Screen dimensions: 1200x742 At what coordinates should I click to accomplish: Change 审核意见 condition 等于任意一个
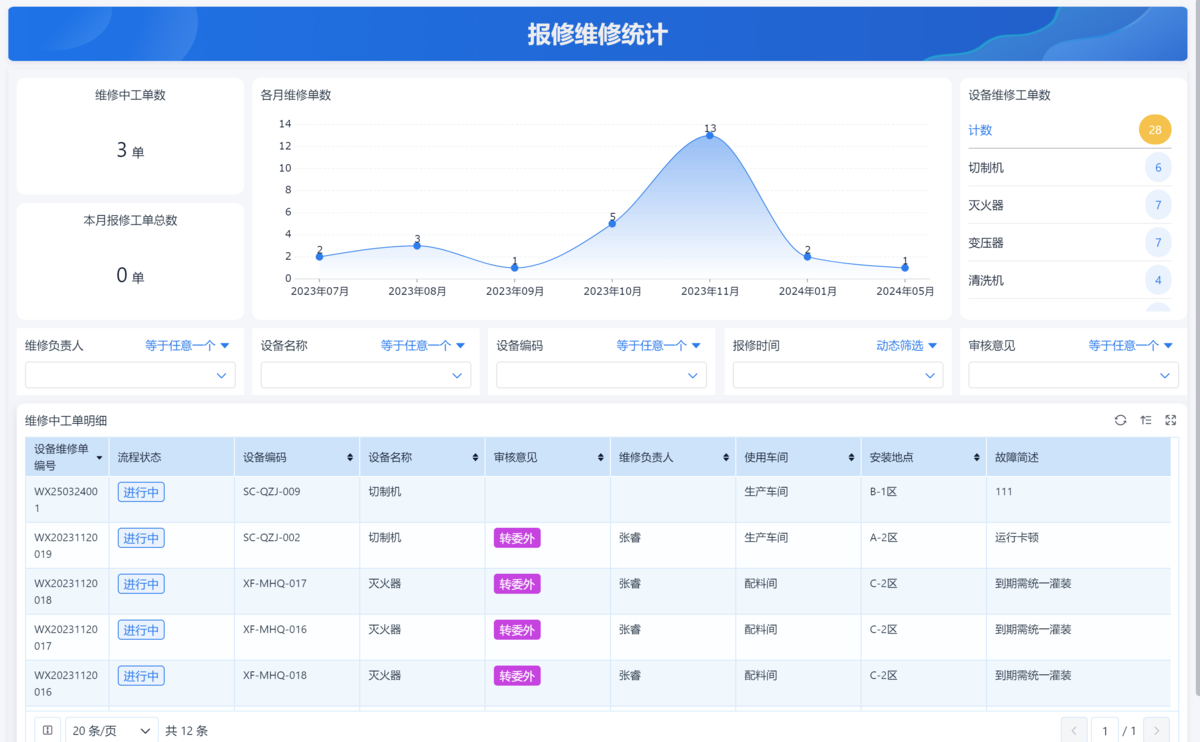[1130, 346]
